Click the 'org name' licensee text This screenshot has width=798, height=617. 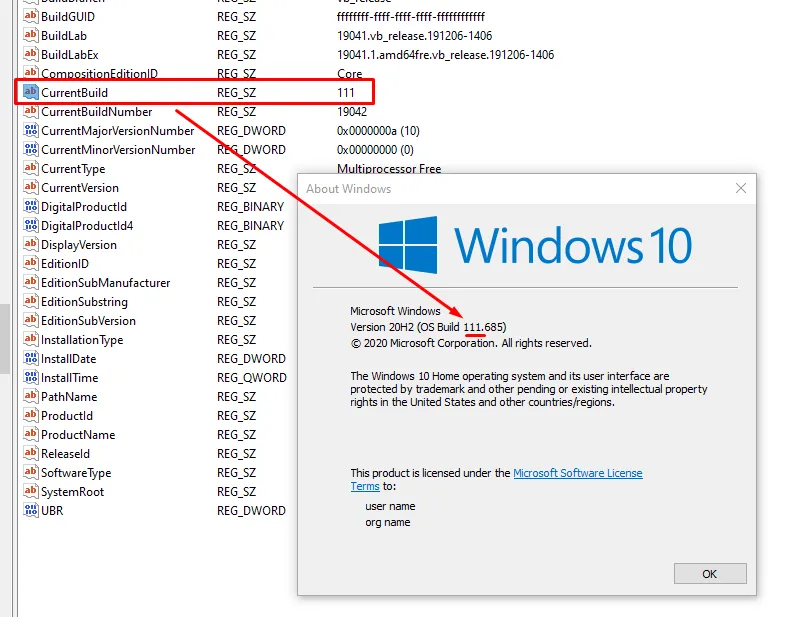[x=387, y=522]
